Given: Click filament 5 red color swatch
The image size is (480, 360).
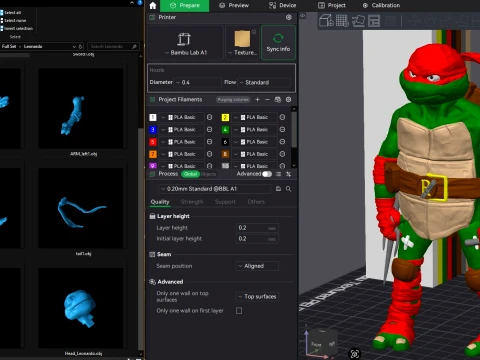Looking at the screenshot, I should 153,142.
